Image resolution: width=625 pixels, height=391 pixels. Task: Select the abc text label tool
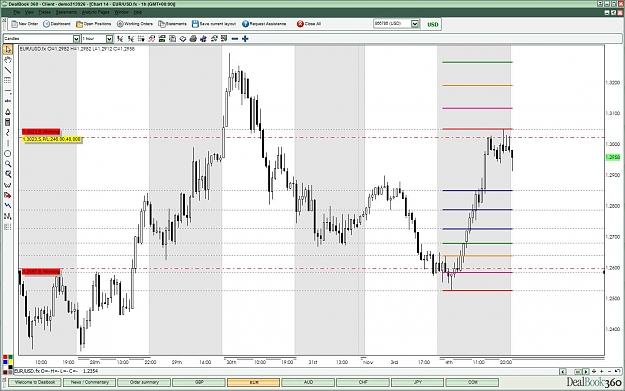pyautogui.click(x=8, y=101)
